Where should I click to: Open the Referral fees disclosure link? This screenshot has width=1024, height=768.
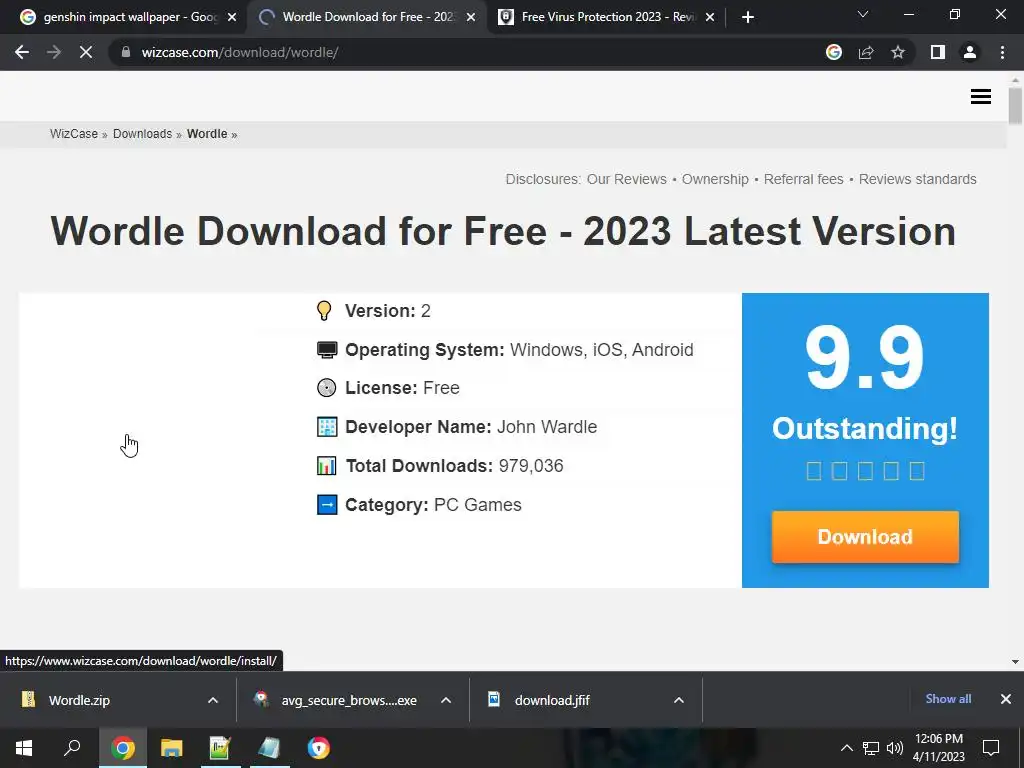tap(803, 179)
